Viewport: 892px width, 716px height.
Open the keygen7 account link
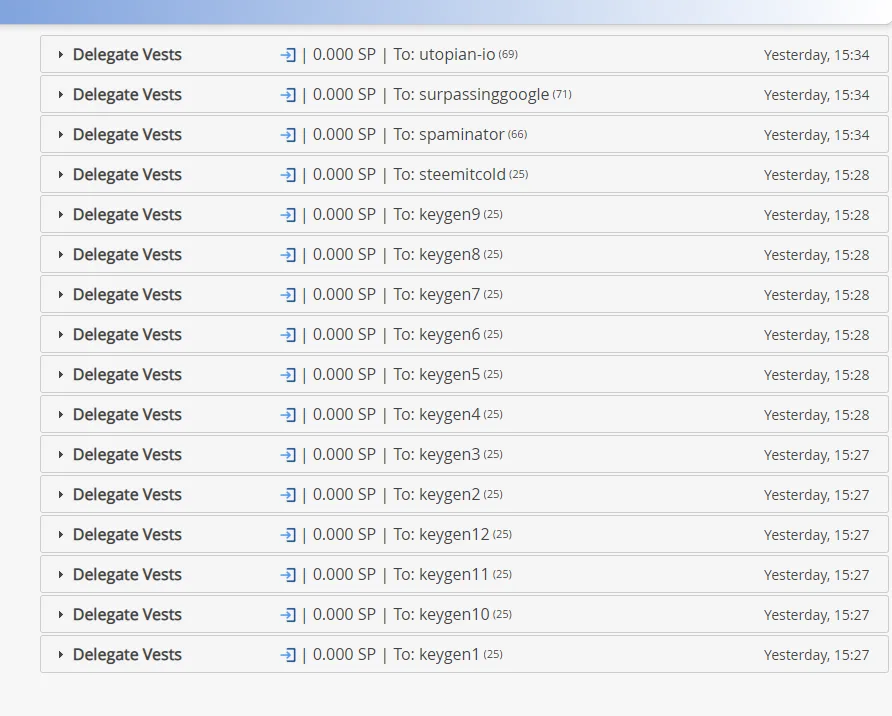tap(449, 295)
